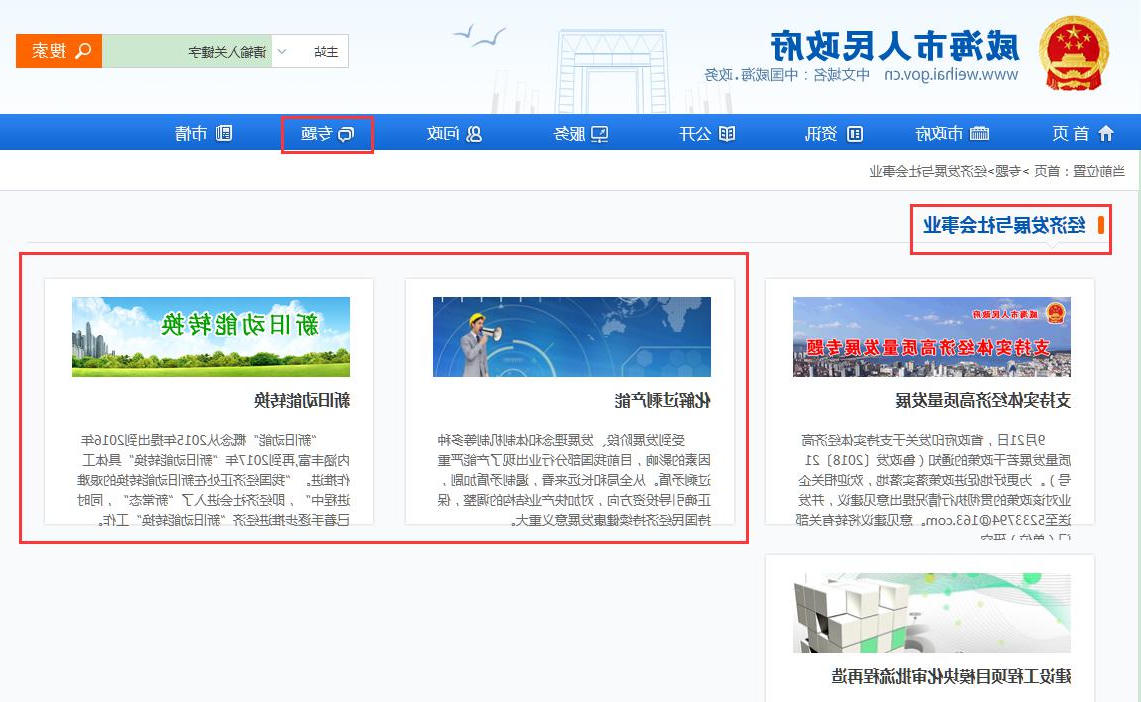The height and width of the screenshot is (702, 1141).
Task: Click the building icon beside 市政府
Action: [979, 133]
